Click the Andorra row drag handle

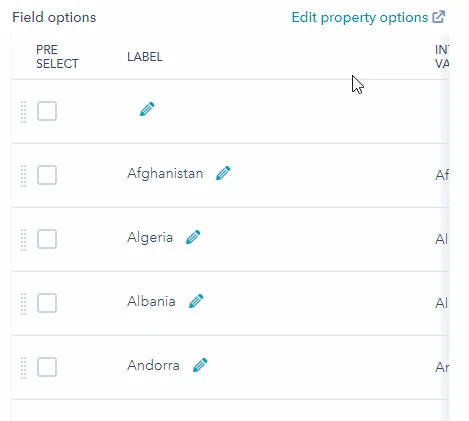click(23, 368)
